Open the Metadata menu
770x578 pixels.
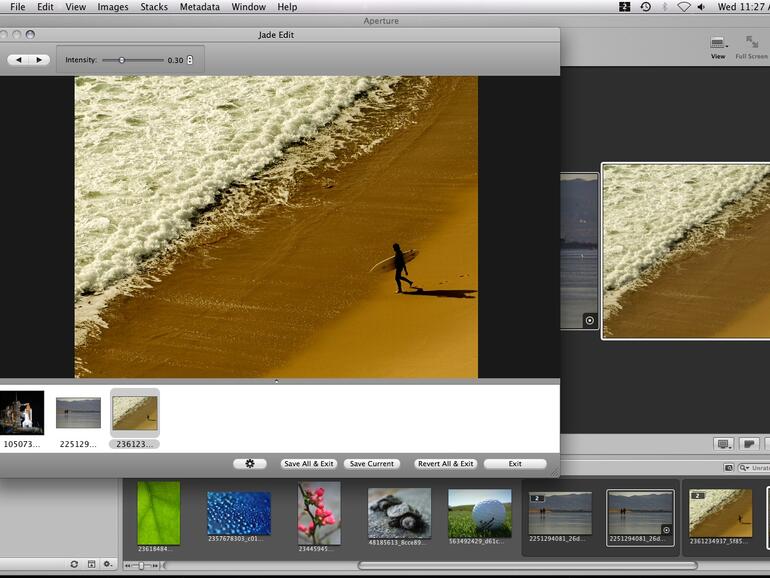click(x=199, y=7)
